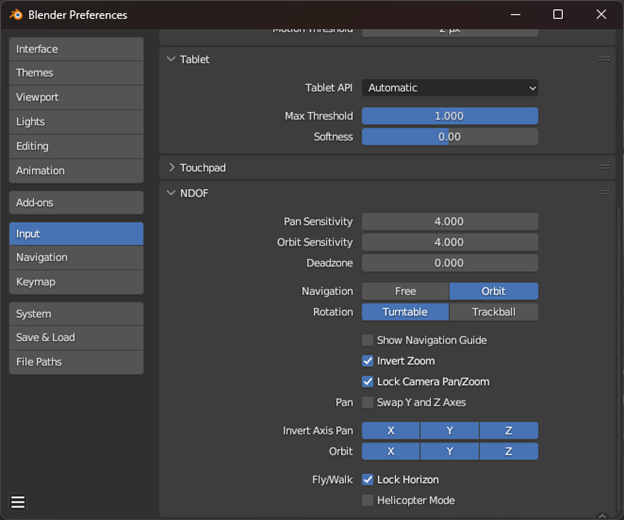624x520 pixels.
Task: Toggle Orbit Z axis invert button
Action: (x=508, y=451)
